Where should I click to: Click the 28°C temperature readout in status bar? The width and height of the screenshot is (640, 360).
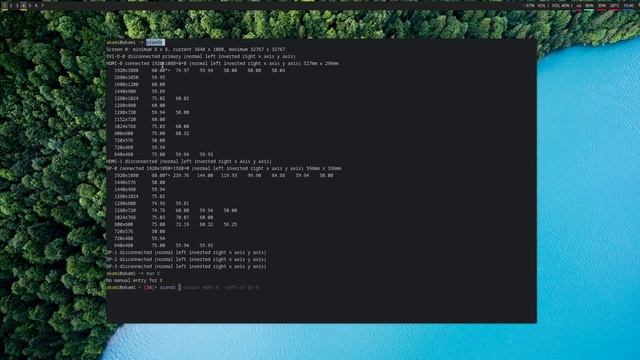click(615, 6)
